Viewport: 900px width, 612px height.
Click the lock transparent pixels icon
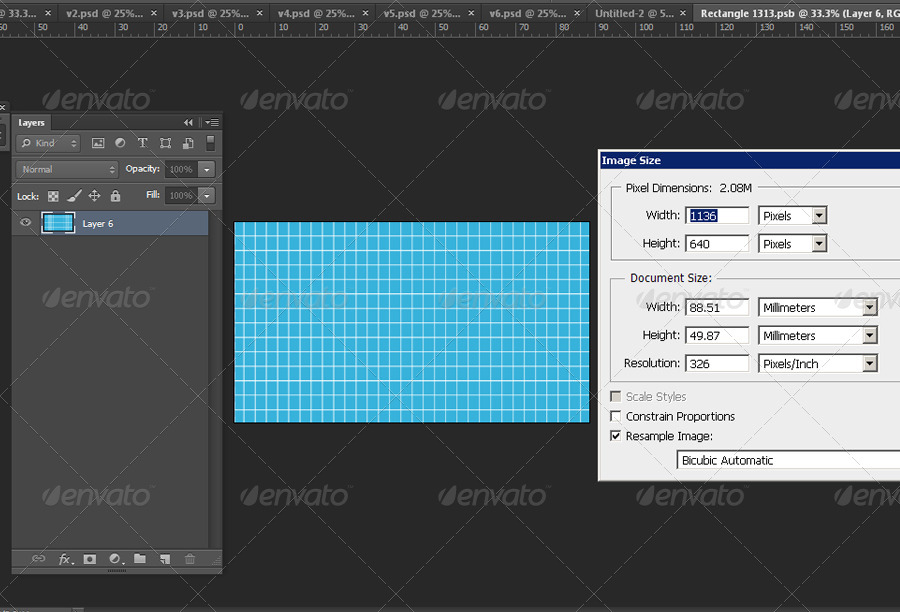click(53, 196)
